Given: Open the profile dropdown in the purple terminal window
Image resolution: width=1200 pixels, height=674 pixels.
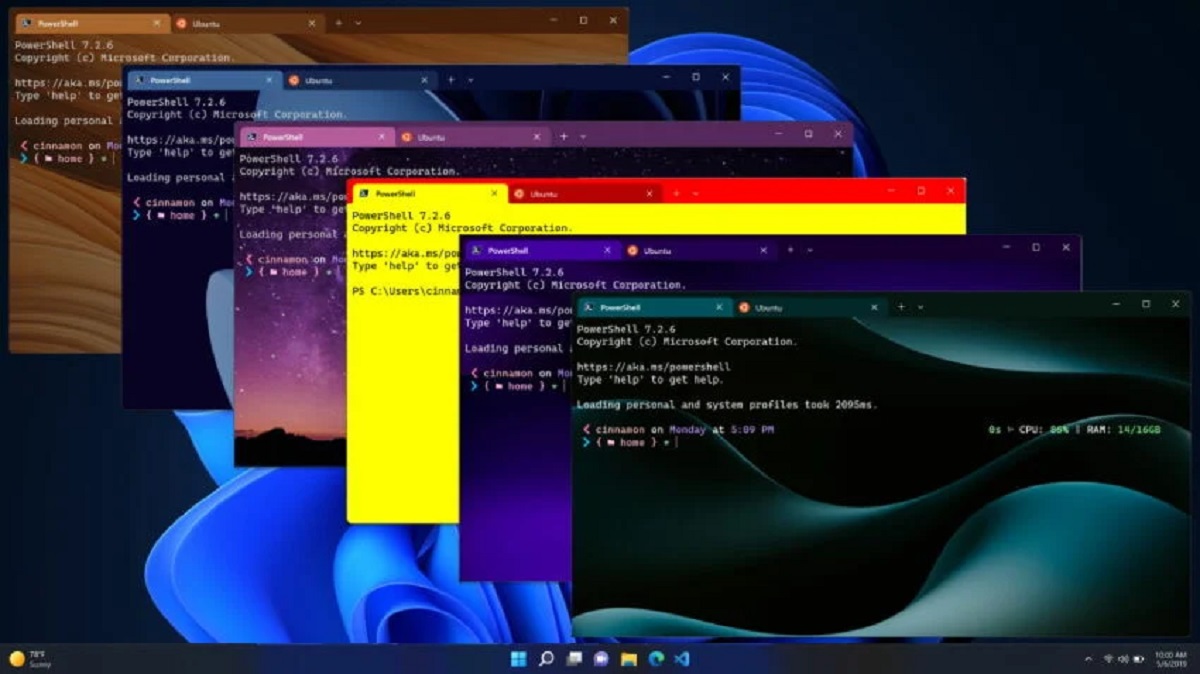Looking at the screenshot, I should [809, 250].
